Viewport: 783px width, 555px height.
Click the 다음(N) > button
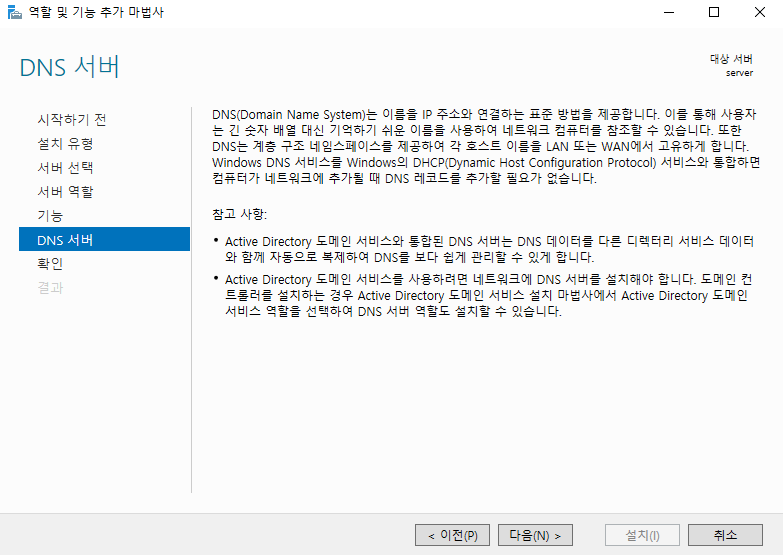[535, 535]
